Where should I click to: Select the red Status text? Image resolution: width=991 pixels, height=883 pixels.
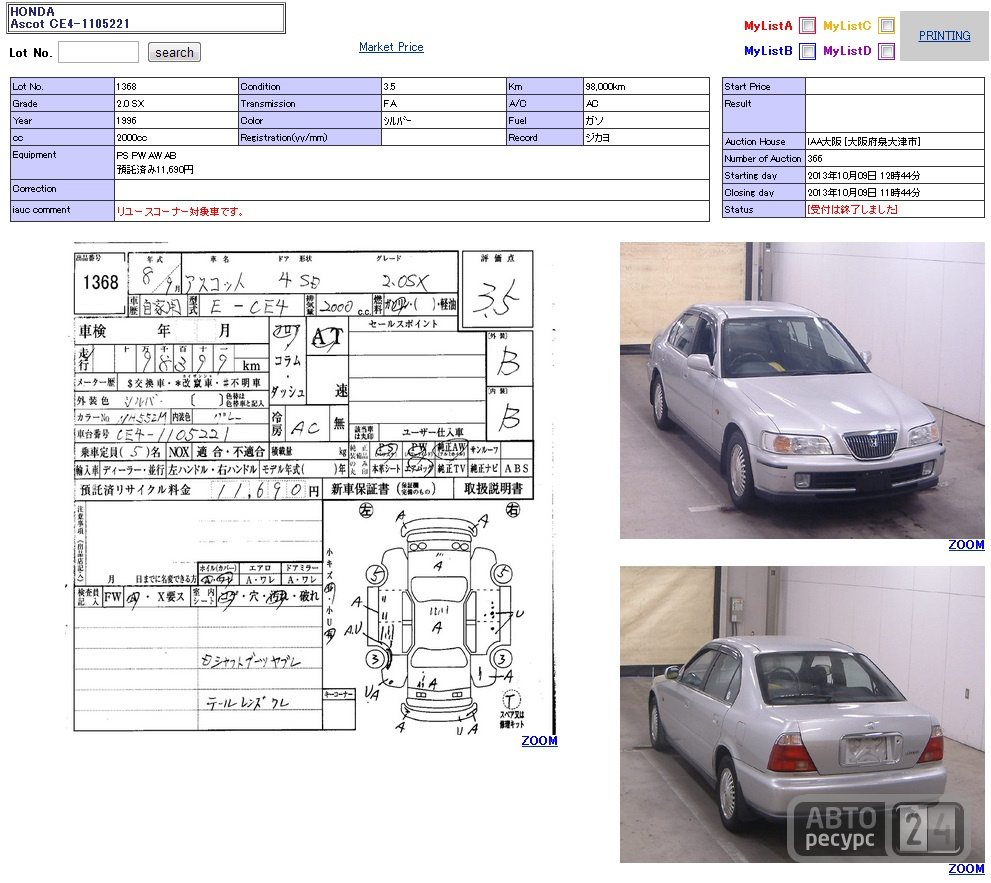click(852, 210)
